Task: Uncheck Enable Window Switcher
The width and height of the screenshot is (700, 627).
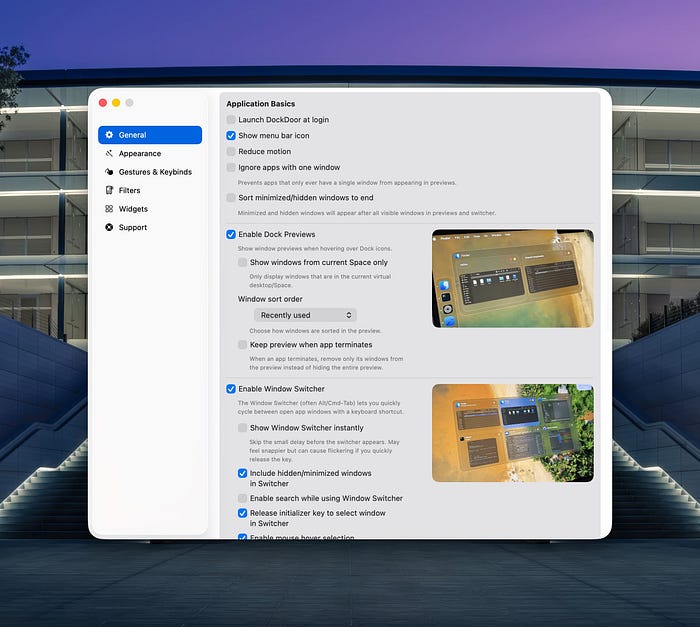Action: pyautogui.click(x=231, y=389)
